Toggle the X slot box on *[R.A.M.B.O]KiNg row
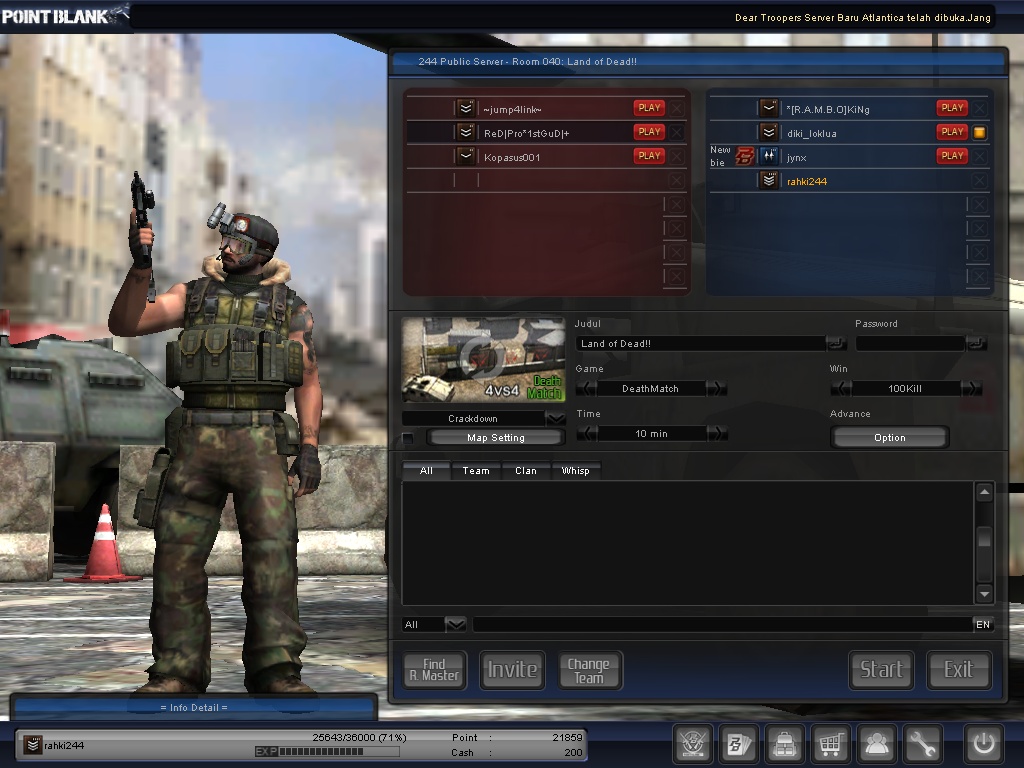This screenshot has height=768, width=1024. (979, 108)
